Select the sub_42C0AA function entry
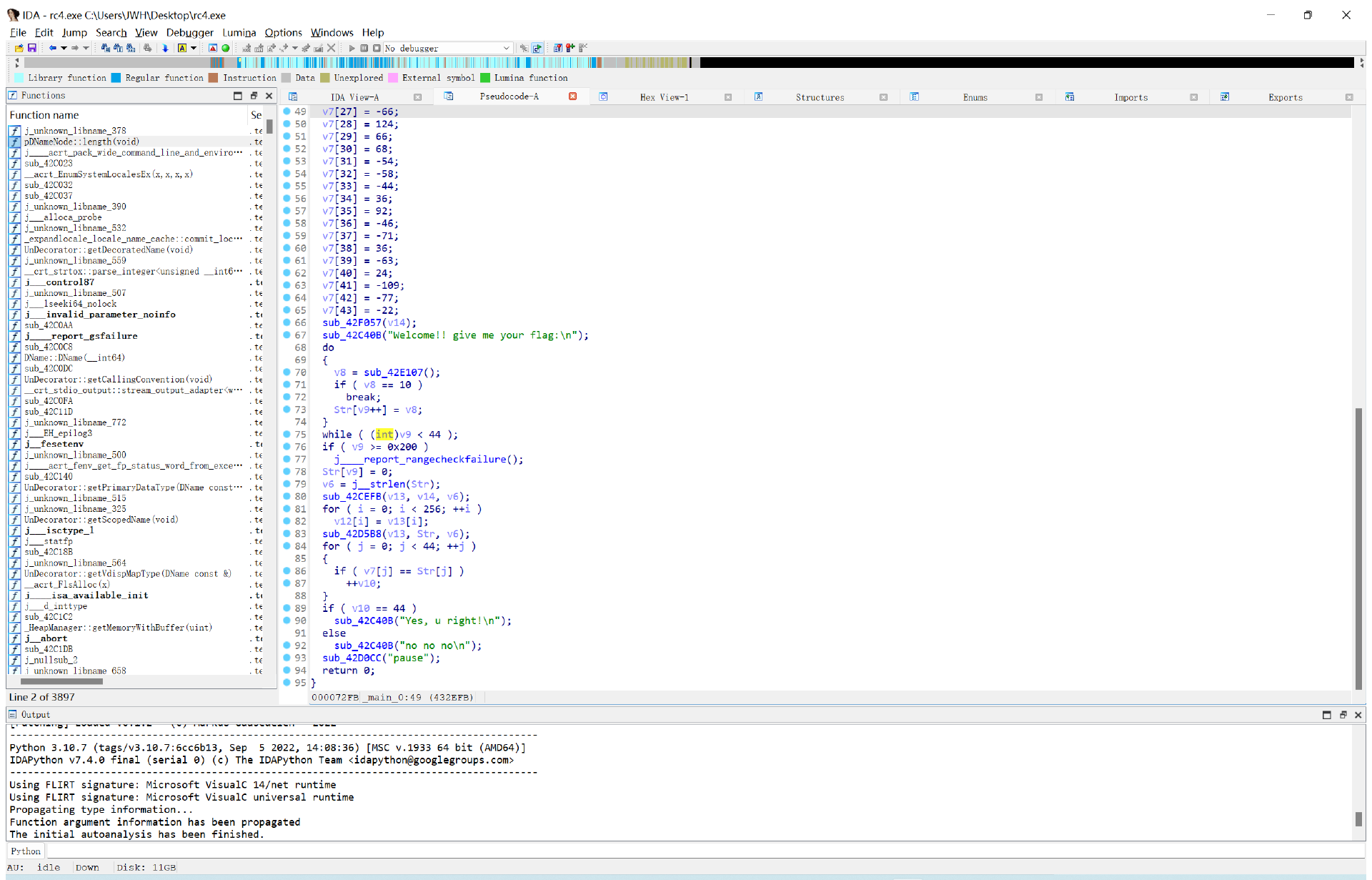 coord(49,325)
